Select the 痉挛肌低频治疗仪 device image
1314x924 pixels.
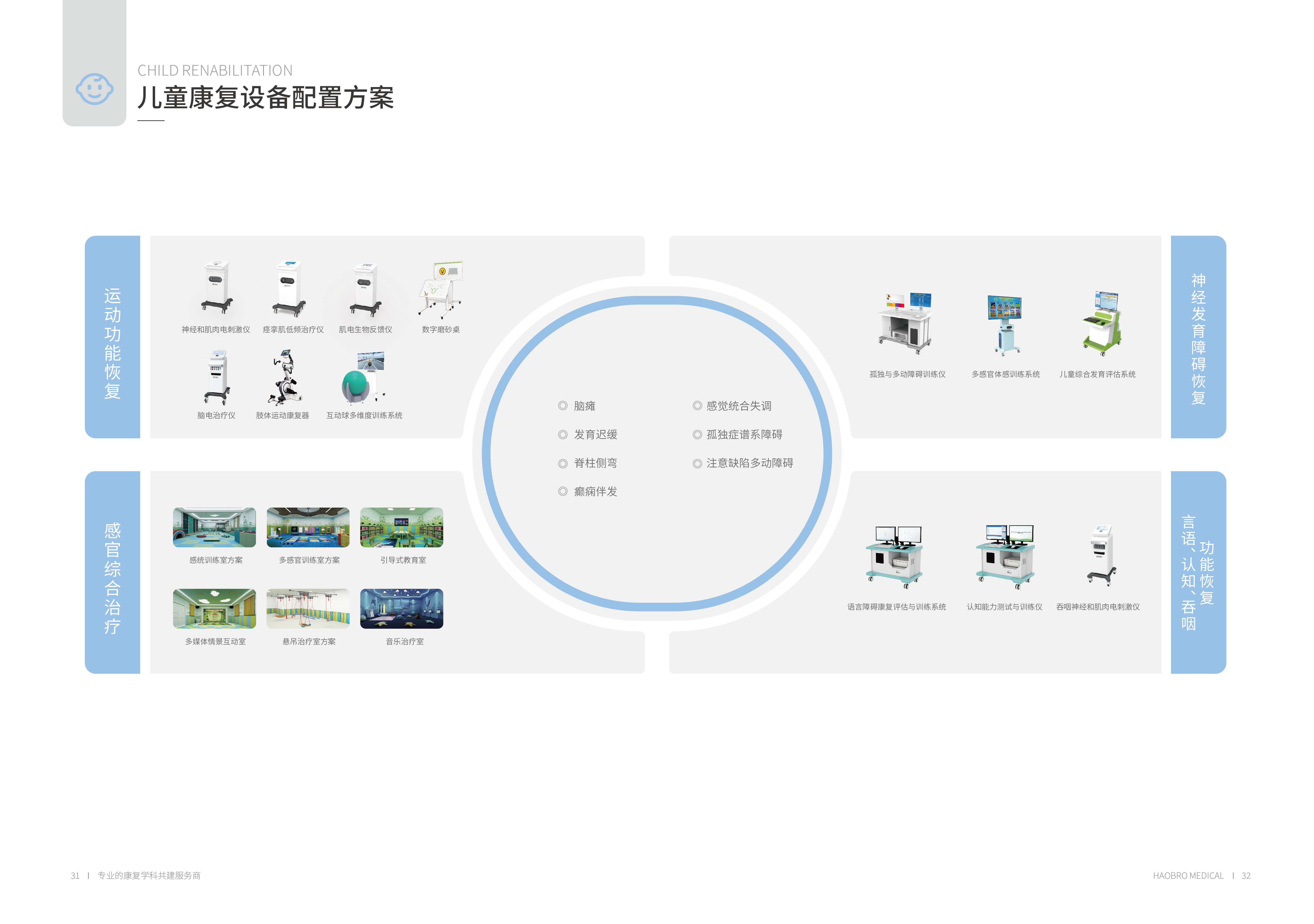tap(289, 288)
